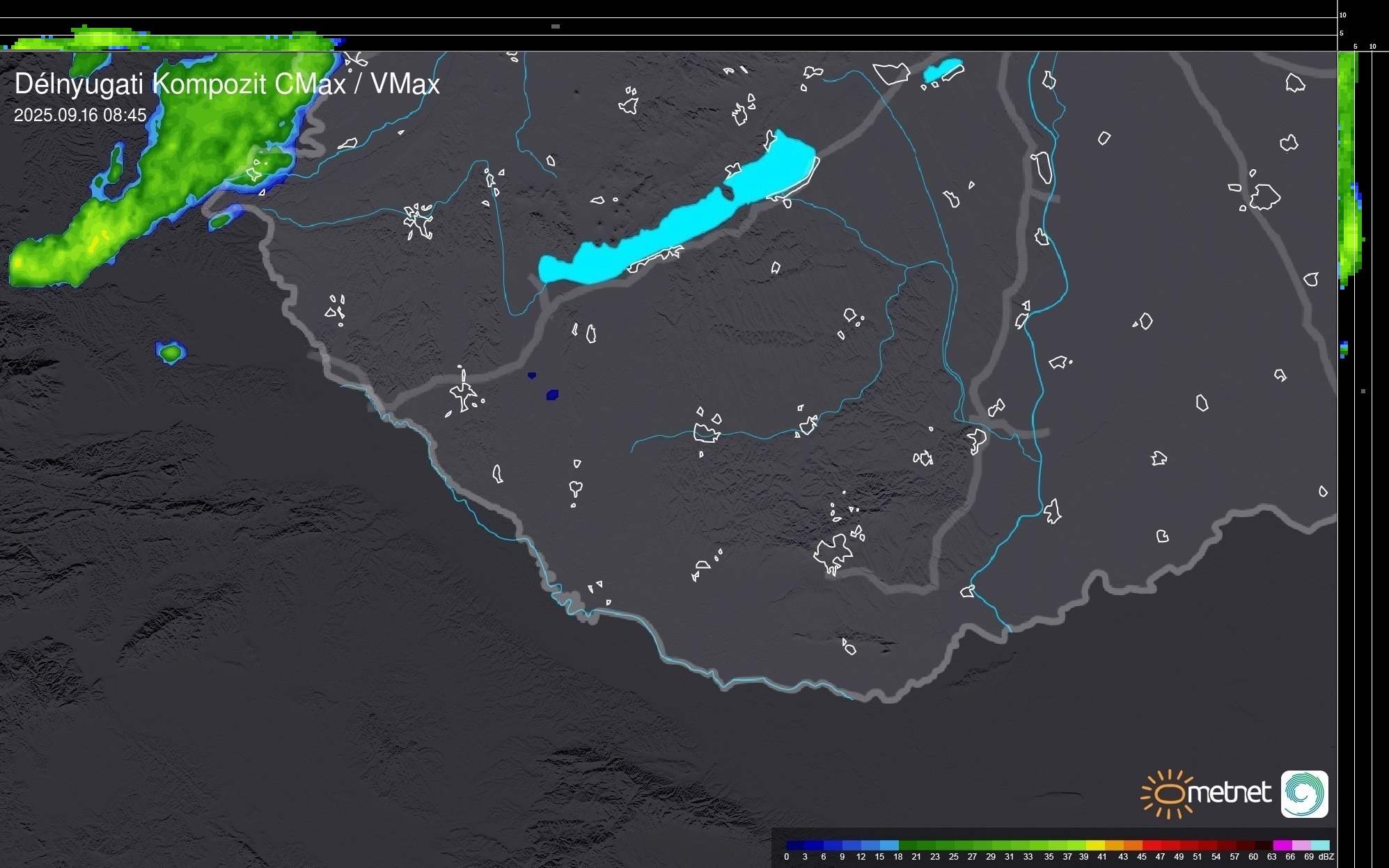Select the red 45 dBZ legend swatch
This screenshot has height=868, width=1389.
point(1151,846)
